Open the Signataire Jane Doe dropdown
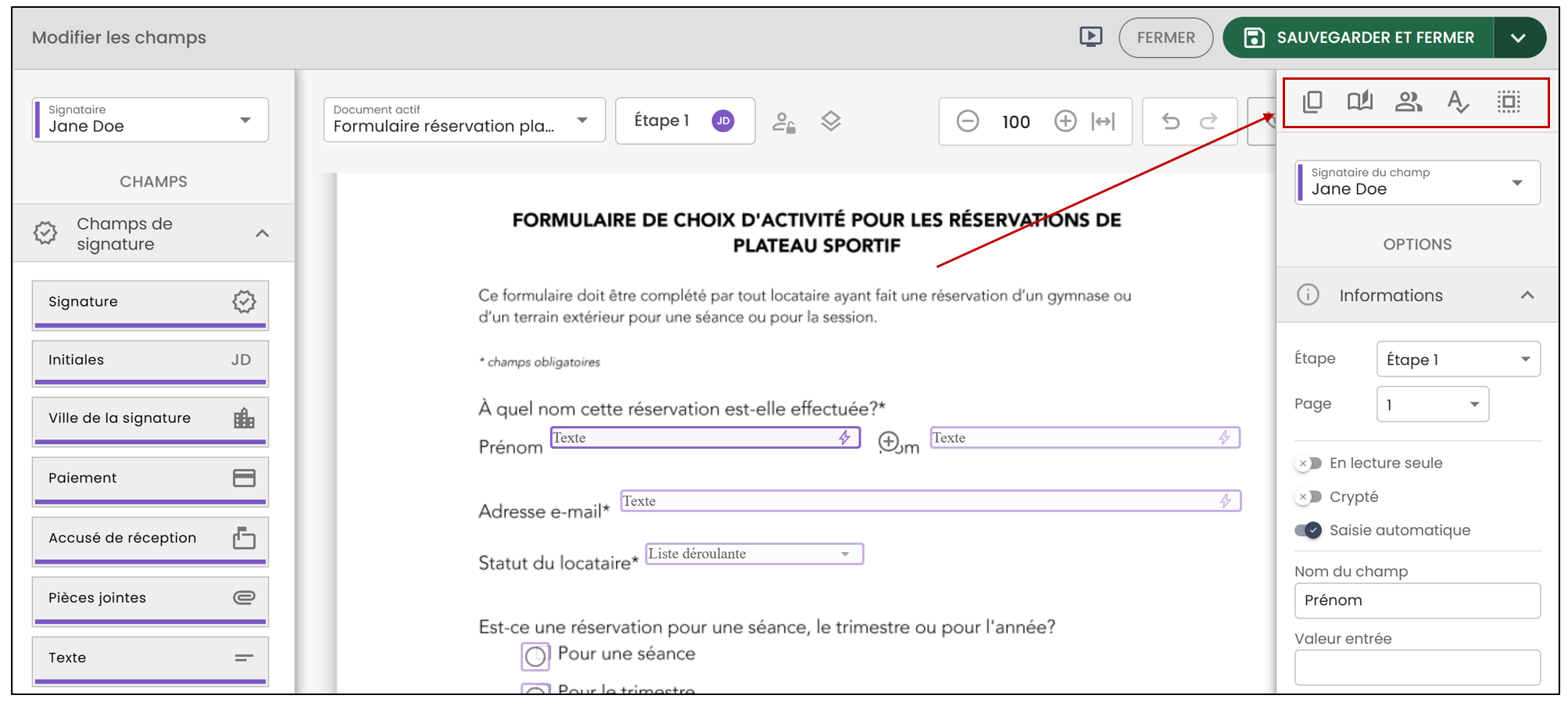The width and height of the screenshot is (1568, 706). (x=150, y=120)
